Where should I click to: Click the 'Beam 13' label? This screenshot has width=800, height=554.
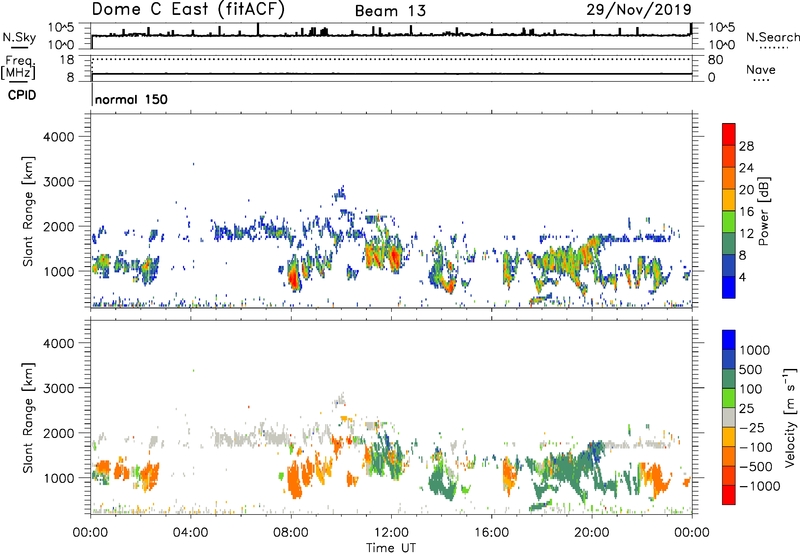coord(390,11)
